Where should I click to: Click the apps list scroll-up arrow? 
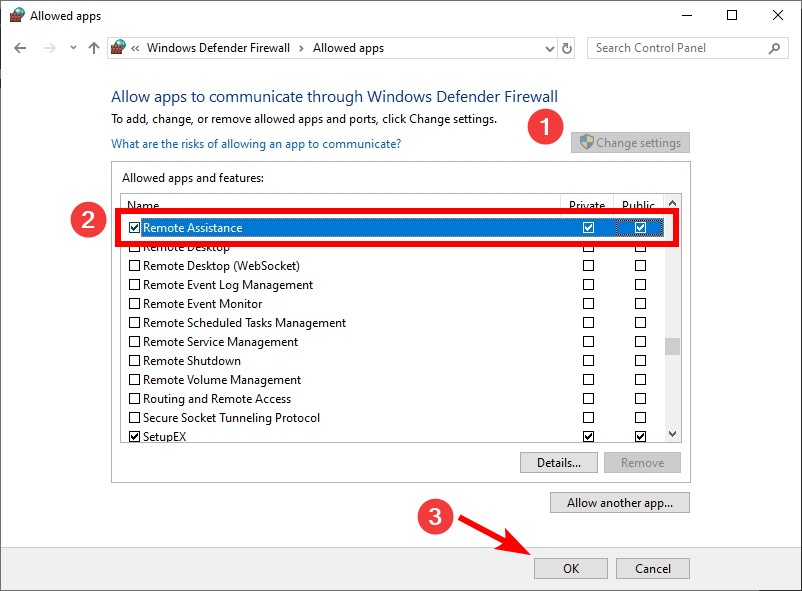(x=673, y=203)
